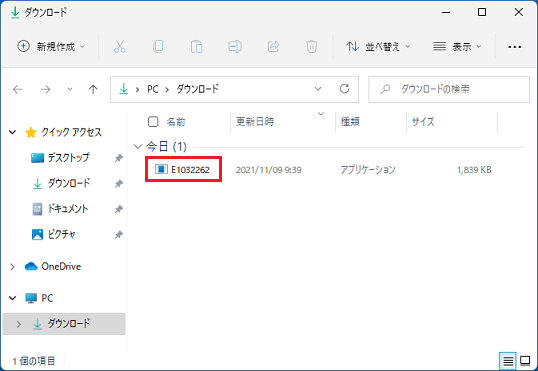538x371 pixels.
Task: Open the 新規作成 menu
Action: [51, 46]
